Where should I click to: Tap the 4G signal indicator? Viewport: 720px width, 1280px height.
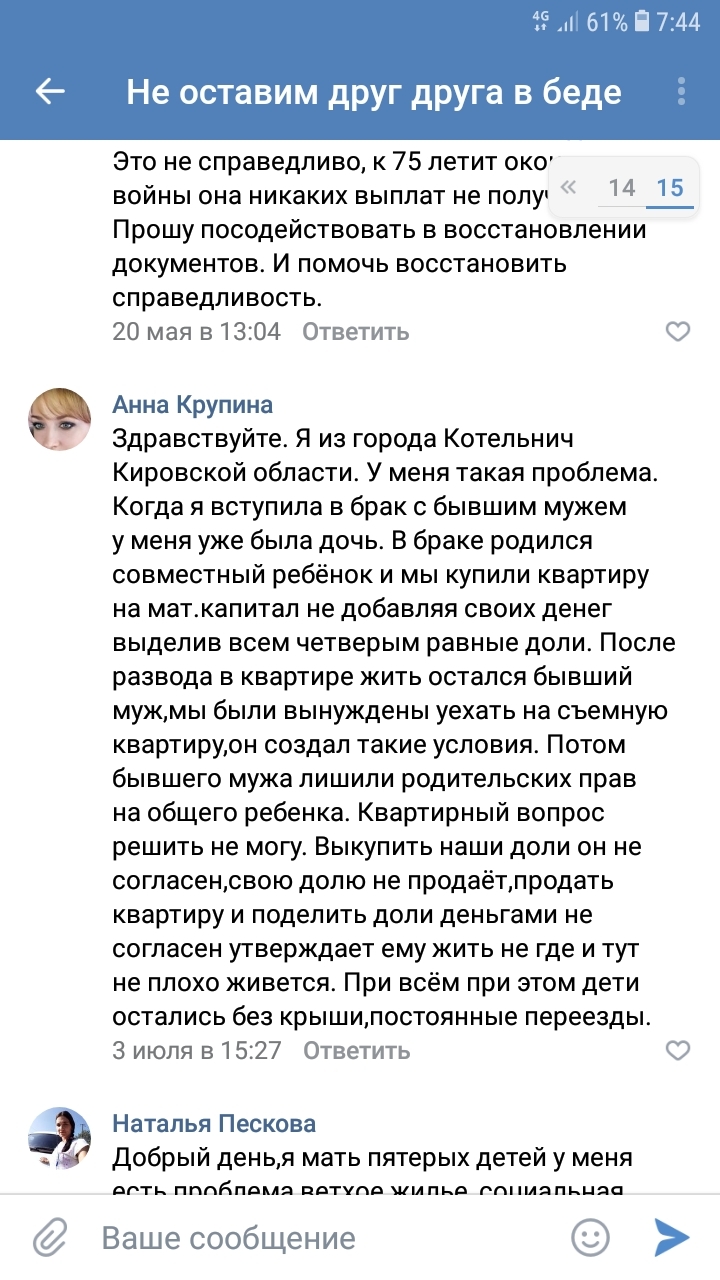click(543, 19)
